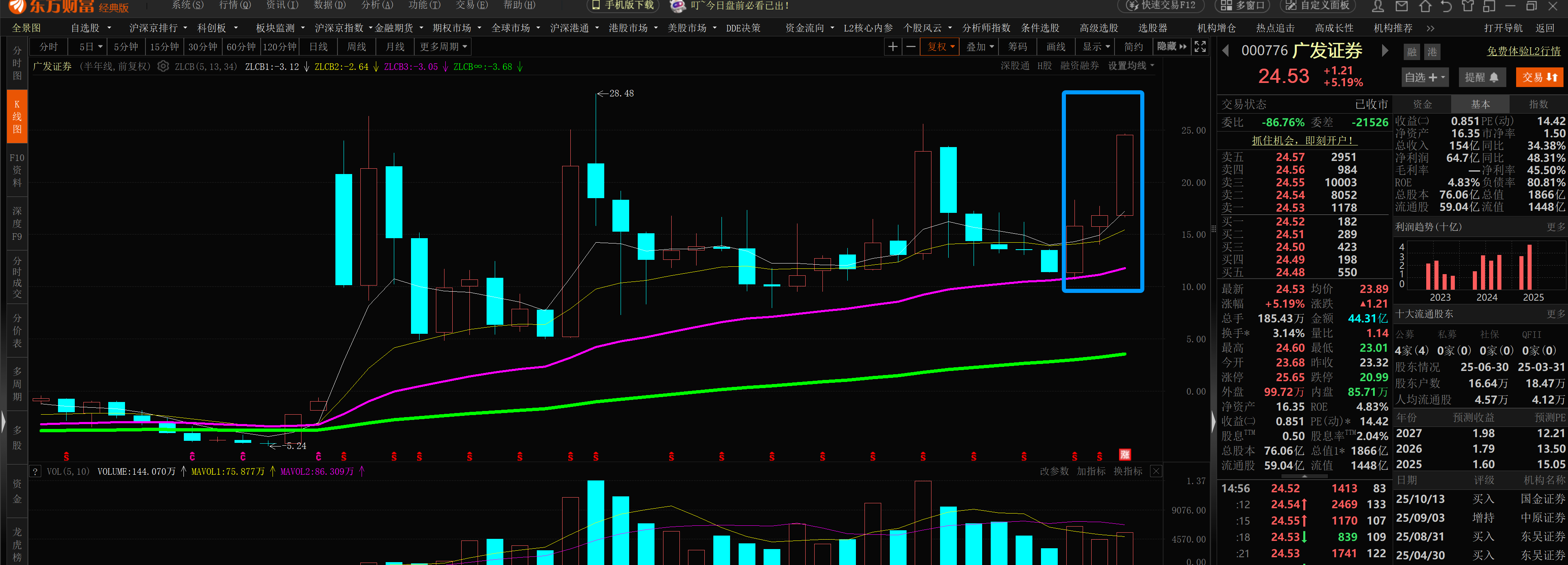Image resolution: width=1568 pixels, height=565 pixels.
Task: Open 设置均线 moving average dropdown
Action: pos(1130,66)
